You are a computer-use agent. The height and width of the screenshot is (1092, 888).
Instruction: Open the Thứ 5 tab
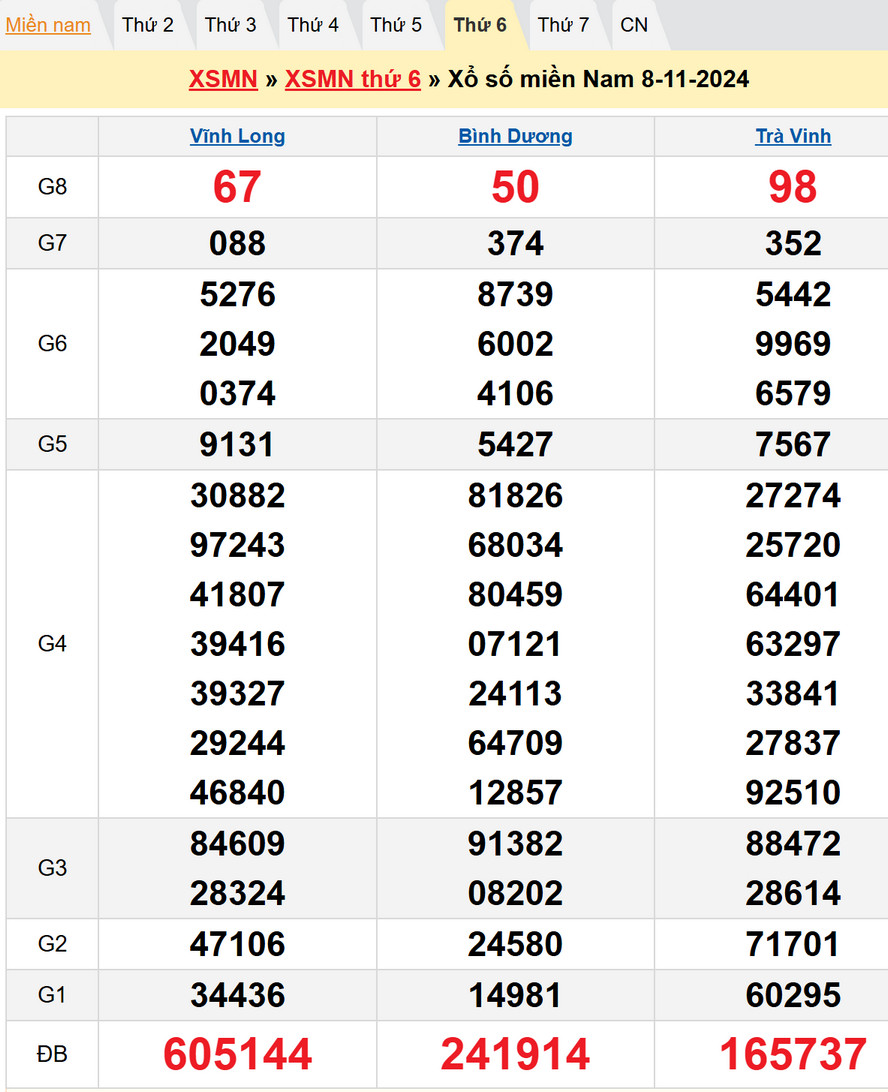pos(396,25)
